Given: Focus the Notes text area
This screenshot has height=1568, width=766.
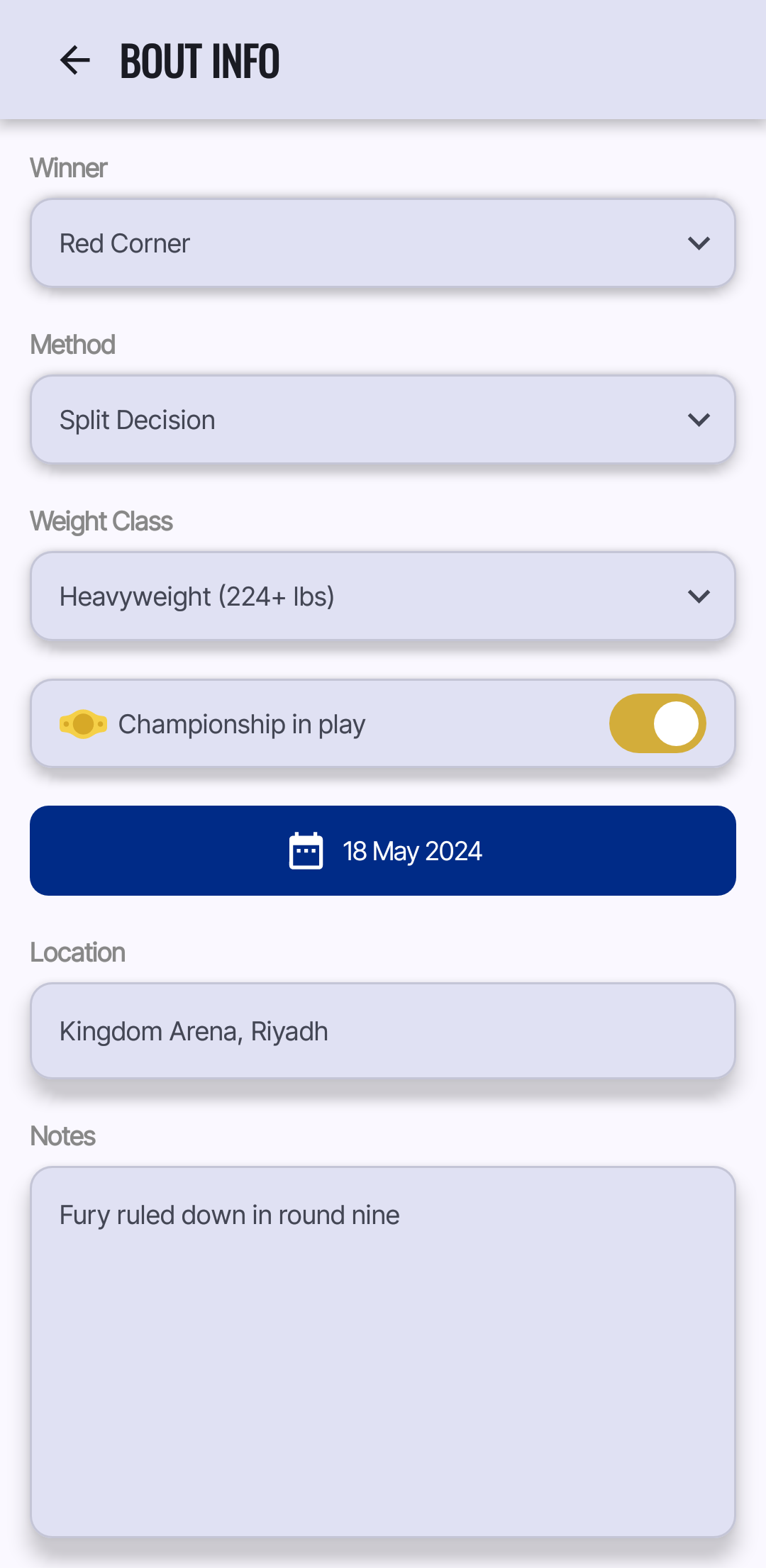Looking at the screenshot, I should coord(383,1351).
